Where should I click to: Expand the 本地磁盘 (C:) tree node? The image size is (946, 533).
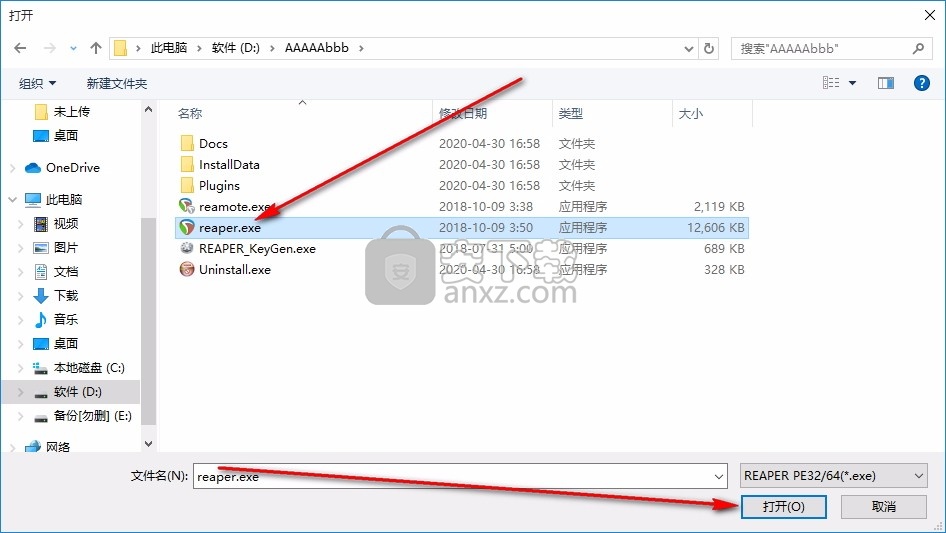[x=21, y=368]
